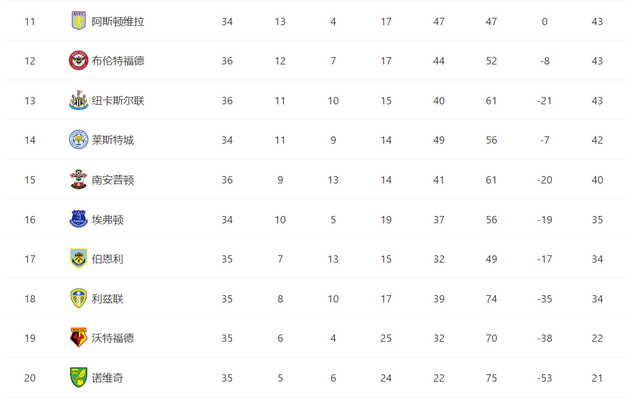Viewport: 640px width, 400px height.
Task: Click the Watford club crest
Action: 78,338
